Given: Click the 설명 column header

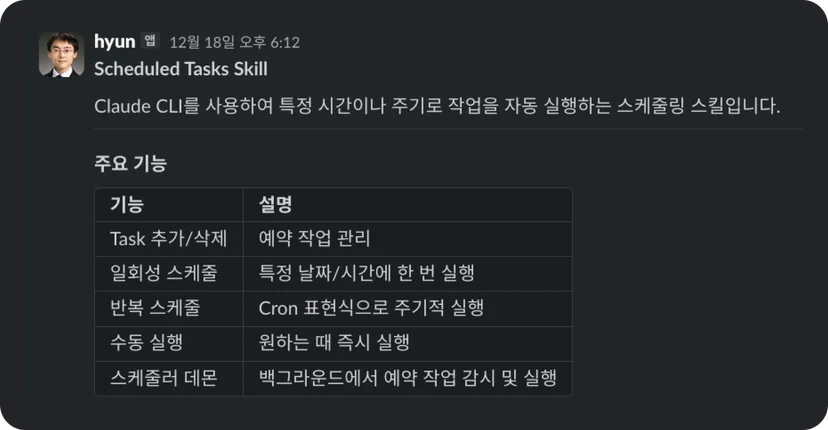Looking at the screenshot, I should (408, 204).
